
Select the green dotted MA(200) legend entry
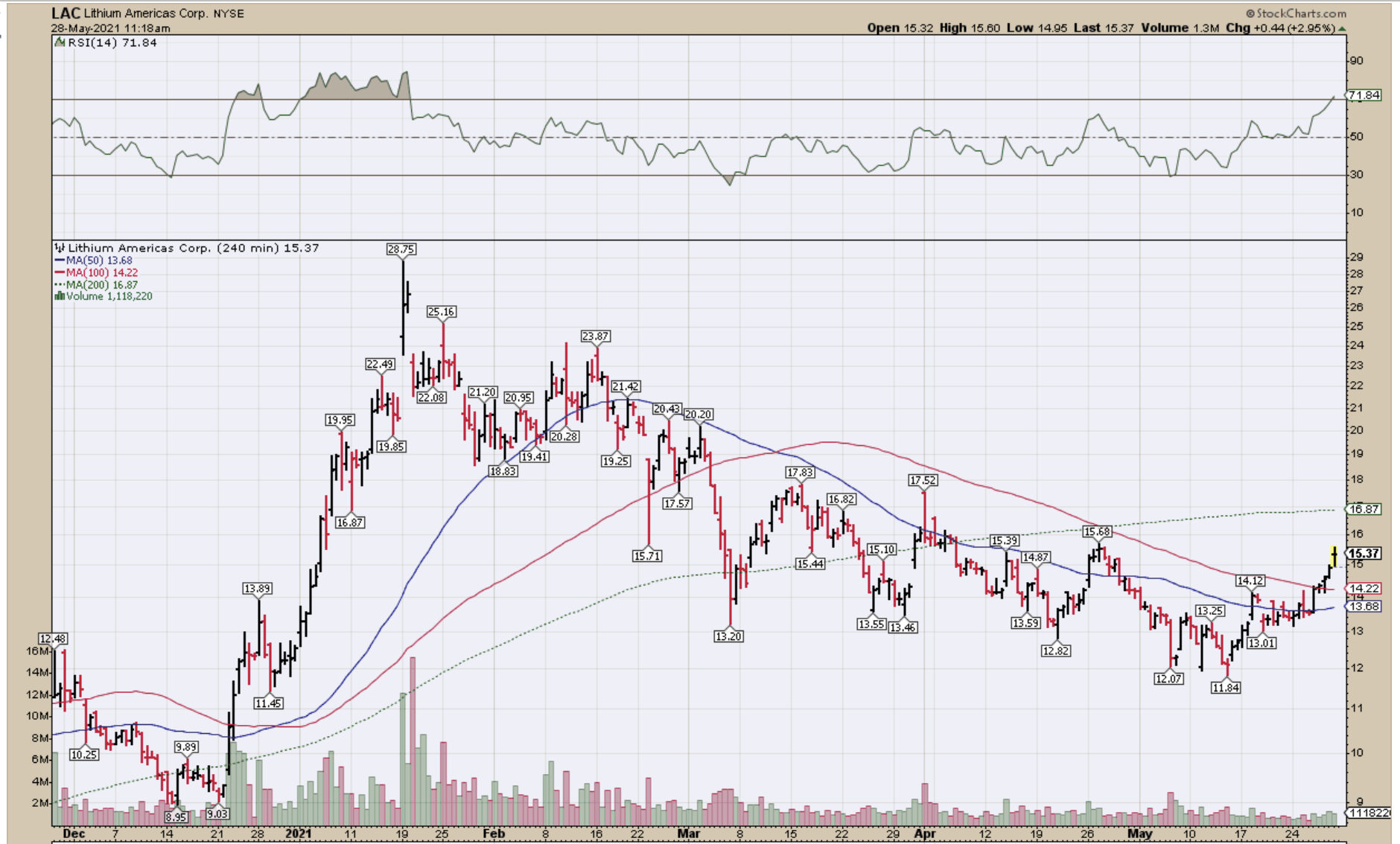point(96,284)
